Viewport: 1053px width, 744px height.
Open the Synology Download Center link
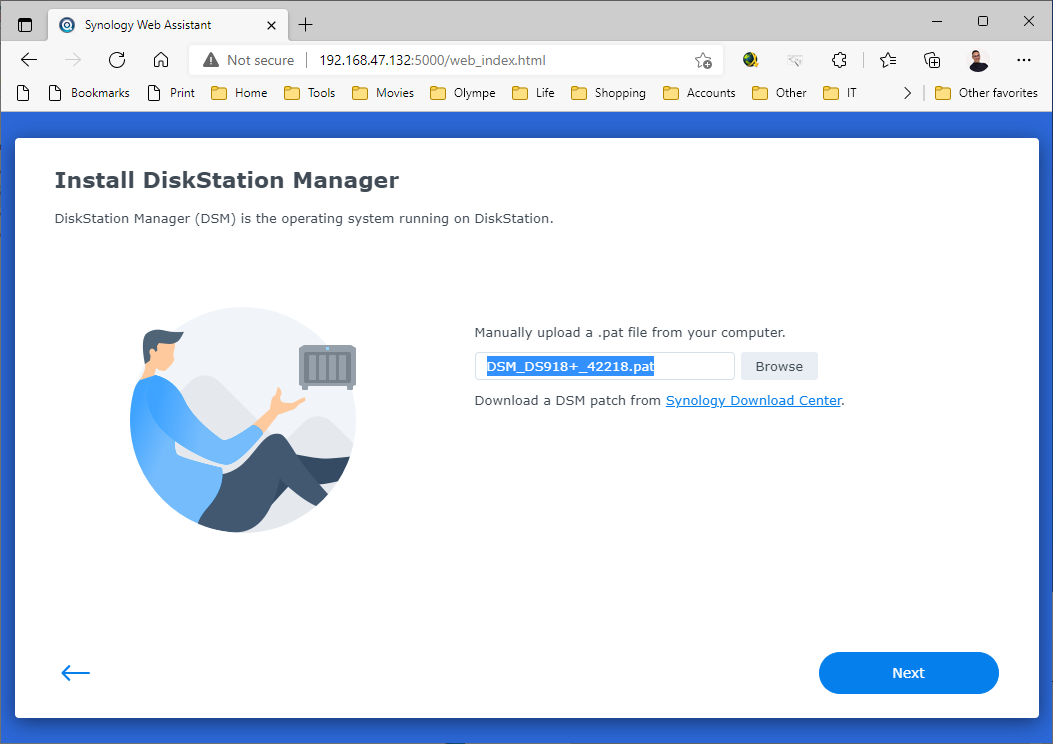(753, 400)
